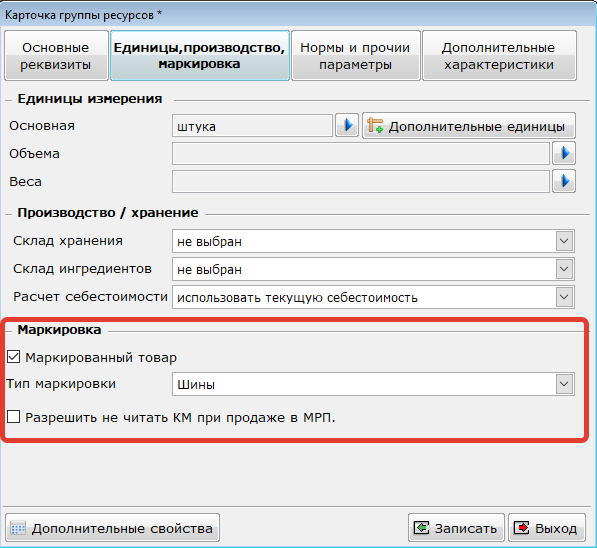The image size is (597, 548).
Task: Enable Разрешить не читать КМ при продаже checkbox
Action: pos(14,417)
